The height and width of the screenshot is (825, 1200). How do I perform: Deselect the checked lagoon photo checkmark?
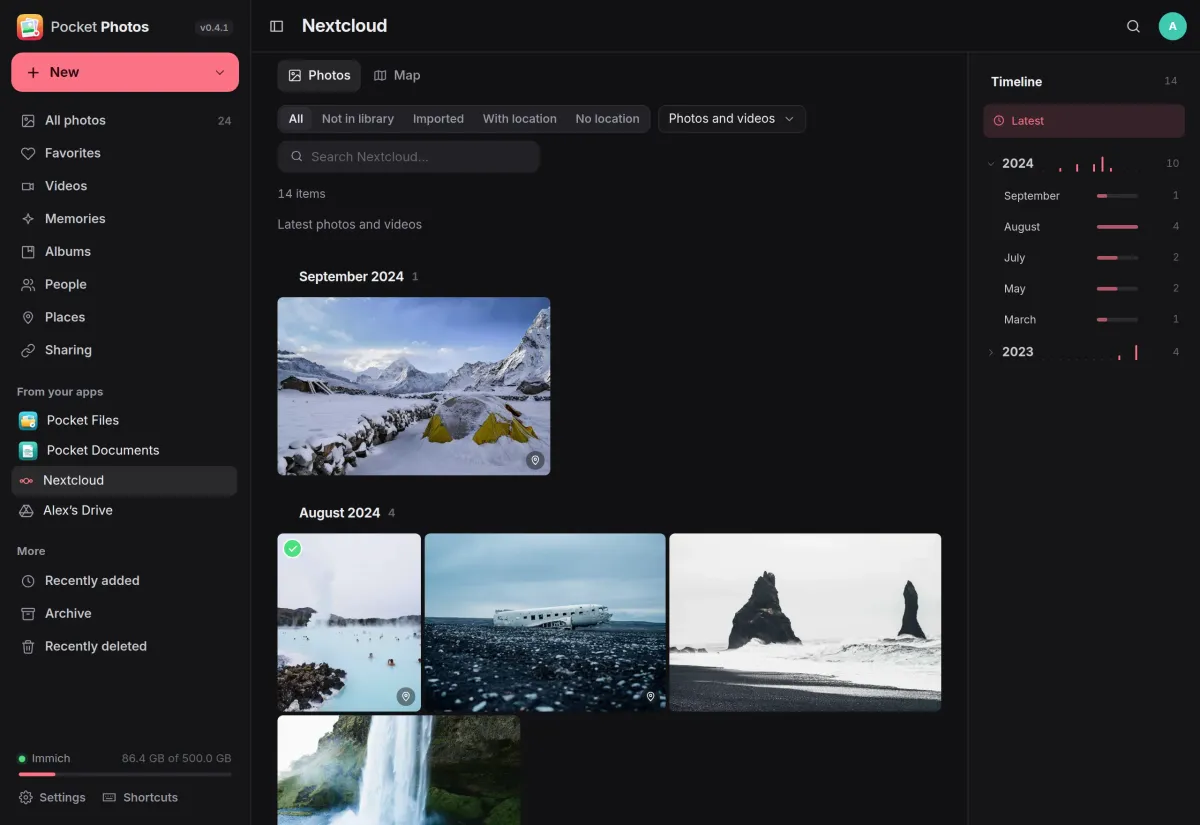click(292, 548)
